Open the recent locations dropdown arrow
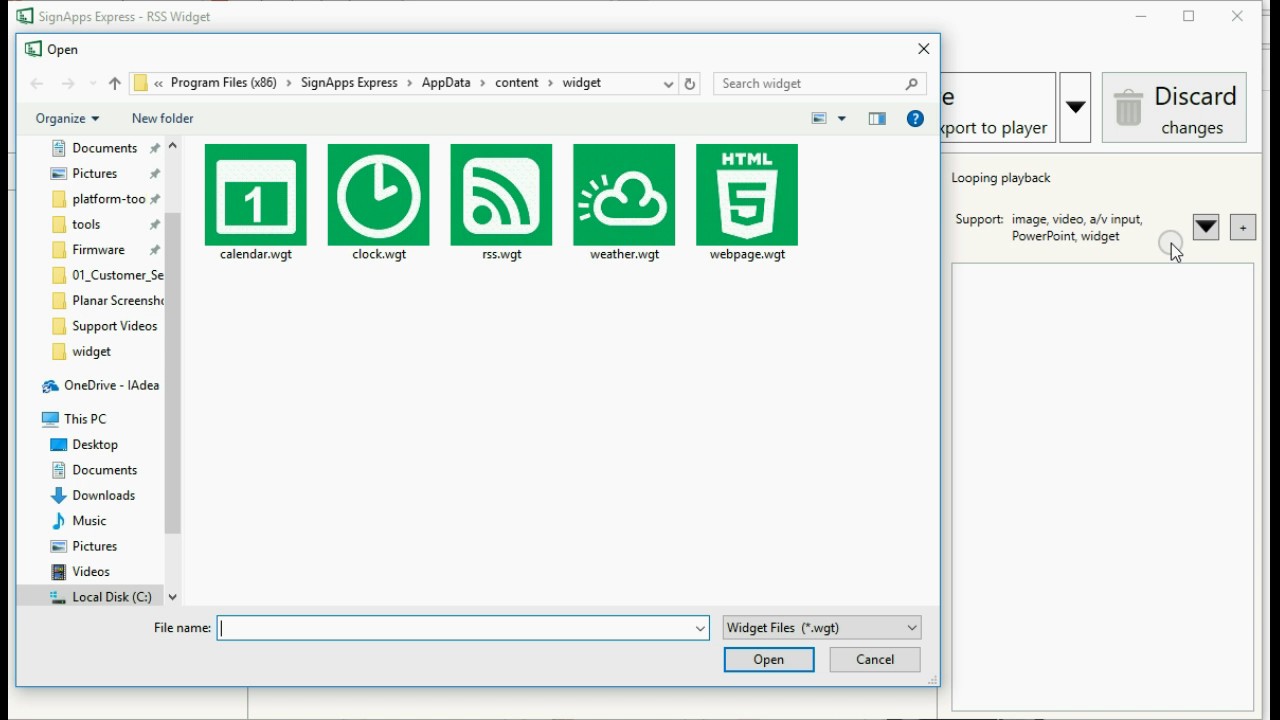 pyautogui.click(x=93, y=84)
